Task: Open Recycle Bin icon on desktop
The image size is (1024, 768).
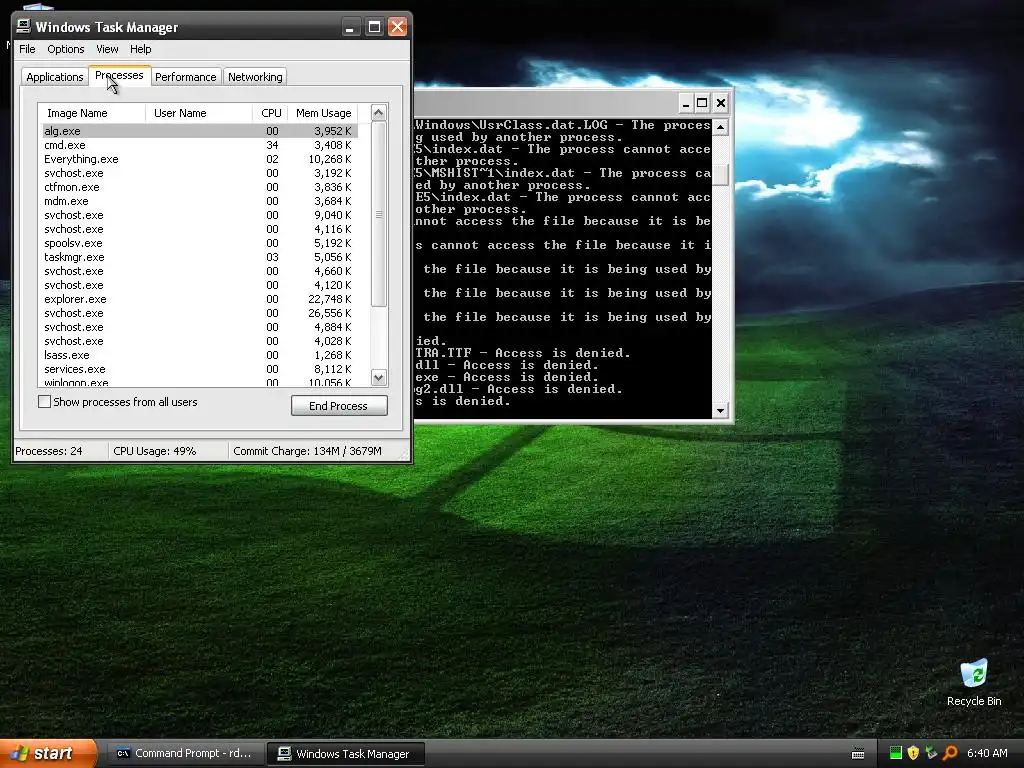Action: tap(974, 682)
